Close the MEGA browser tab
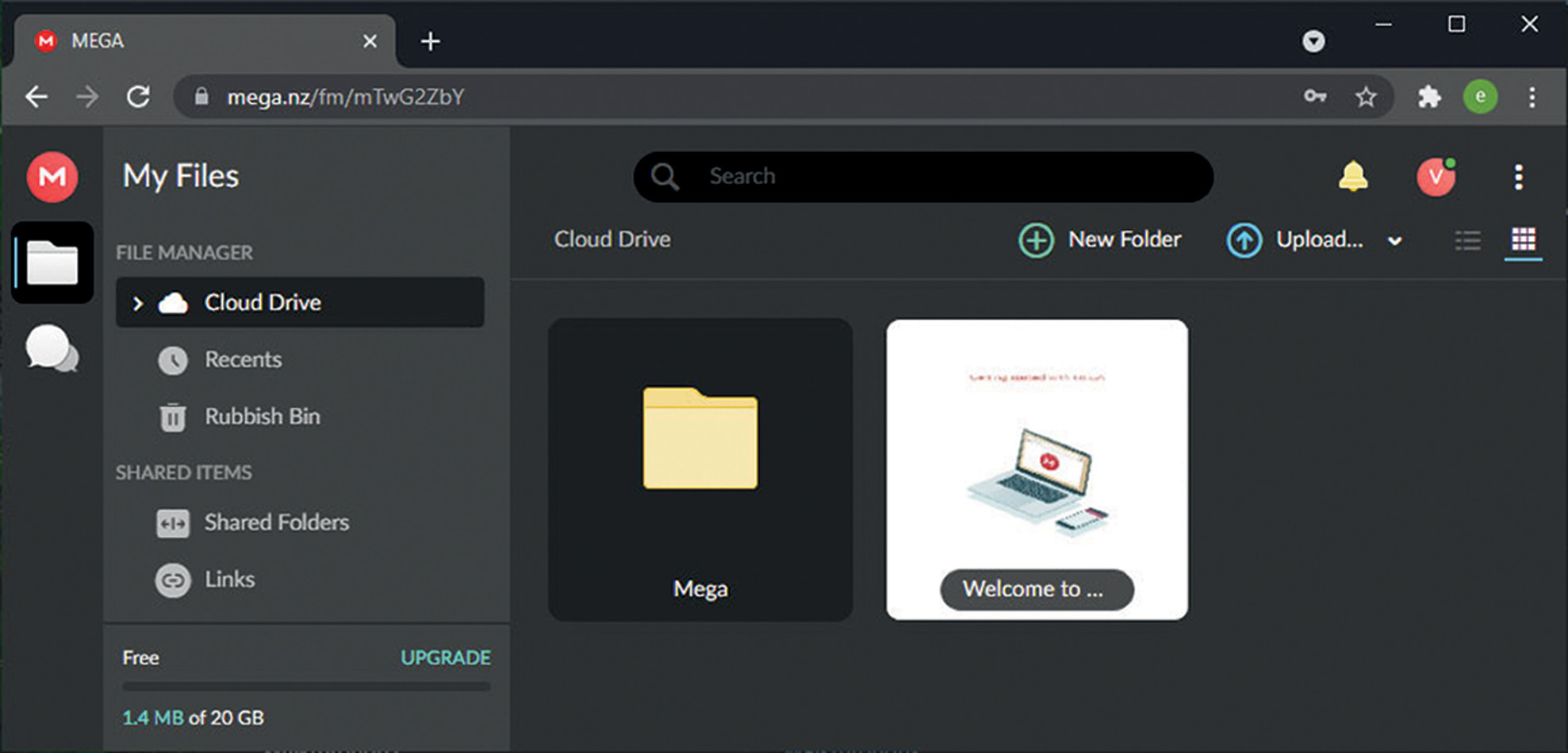Image resolution: width=1568 pixels, height=753 pixels. [370, 41]
